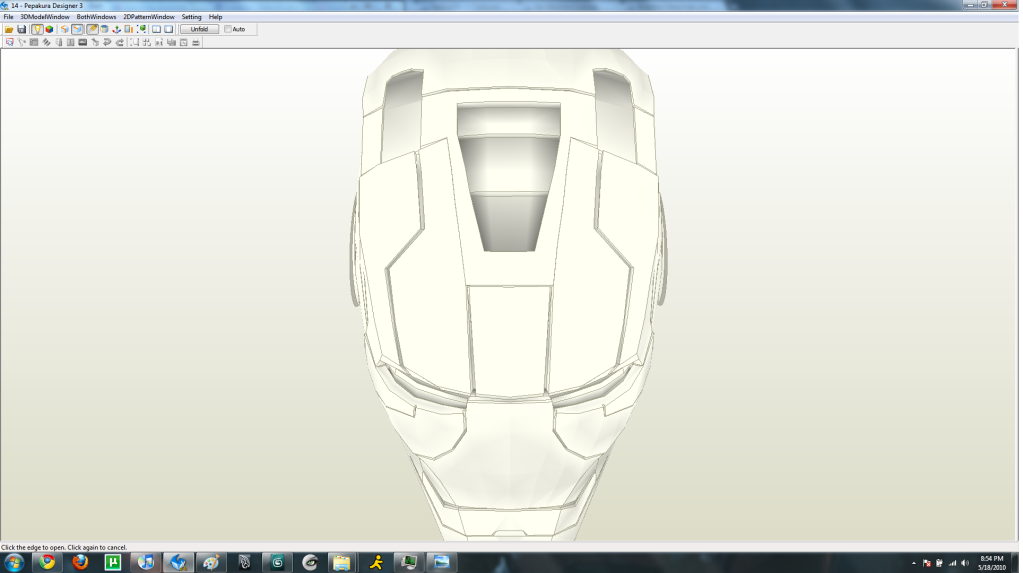The image size is (1023, 573).
Task: Click the greyed printer icon
Action: tap(196, 42)
